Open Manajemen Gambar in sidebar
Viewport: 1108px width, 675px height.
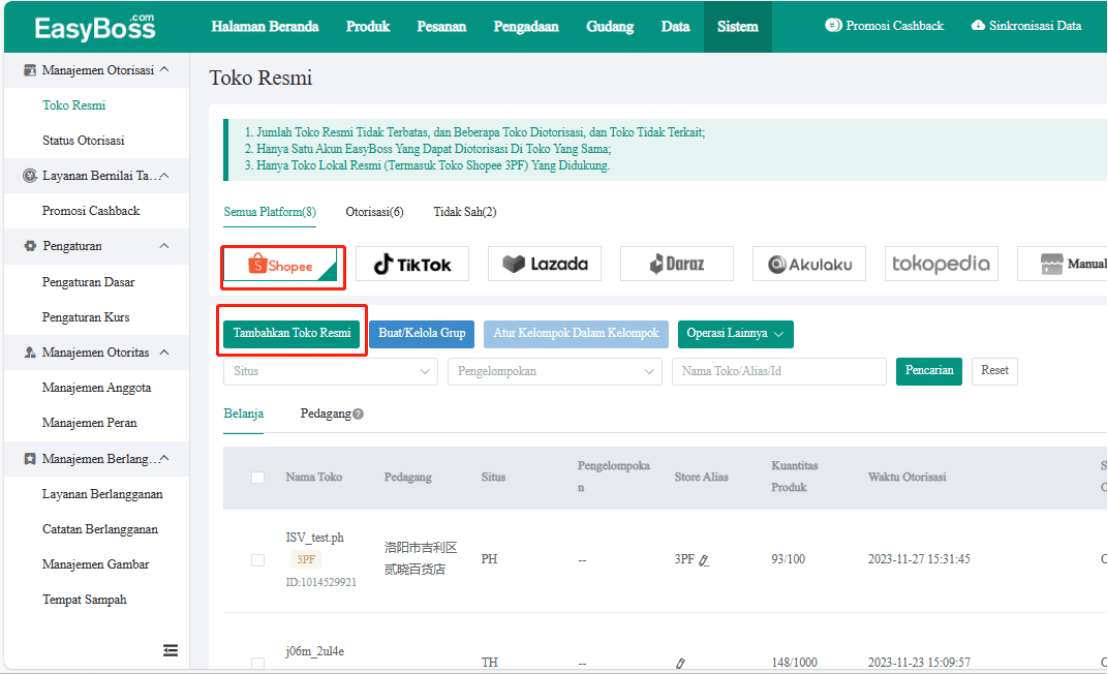95,565
